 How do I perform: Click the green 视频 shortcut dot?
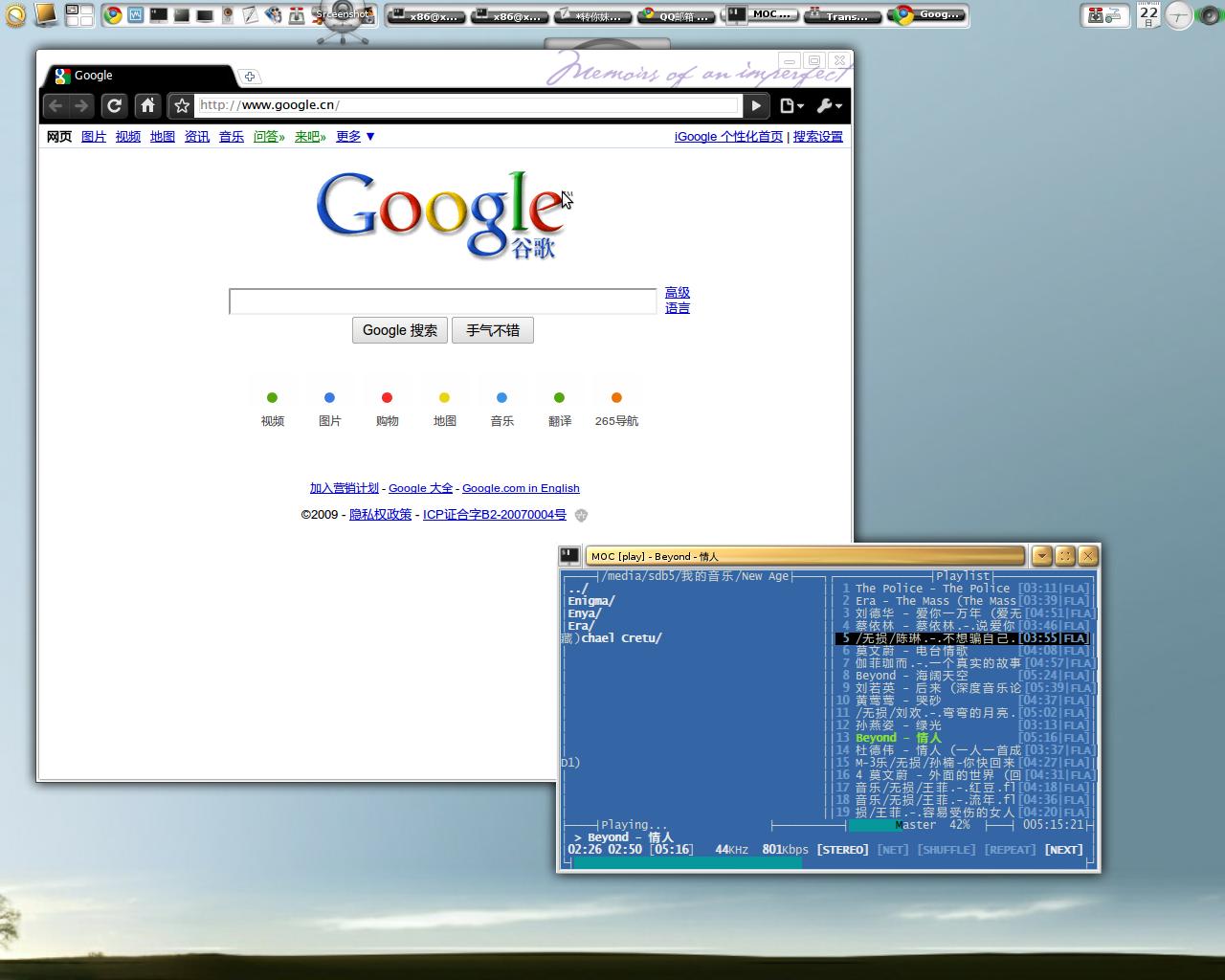coord(272,398)
